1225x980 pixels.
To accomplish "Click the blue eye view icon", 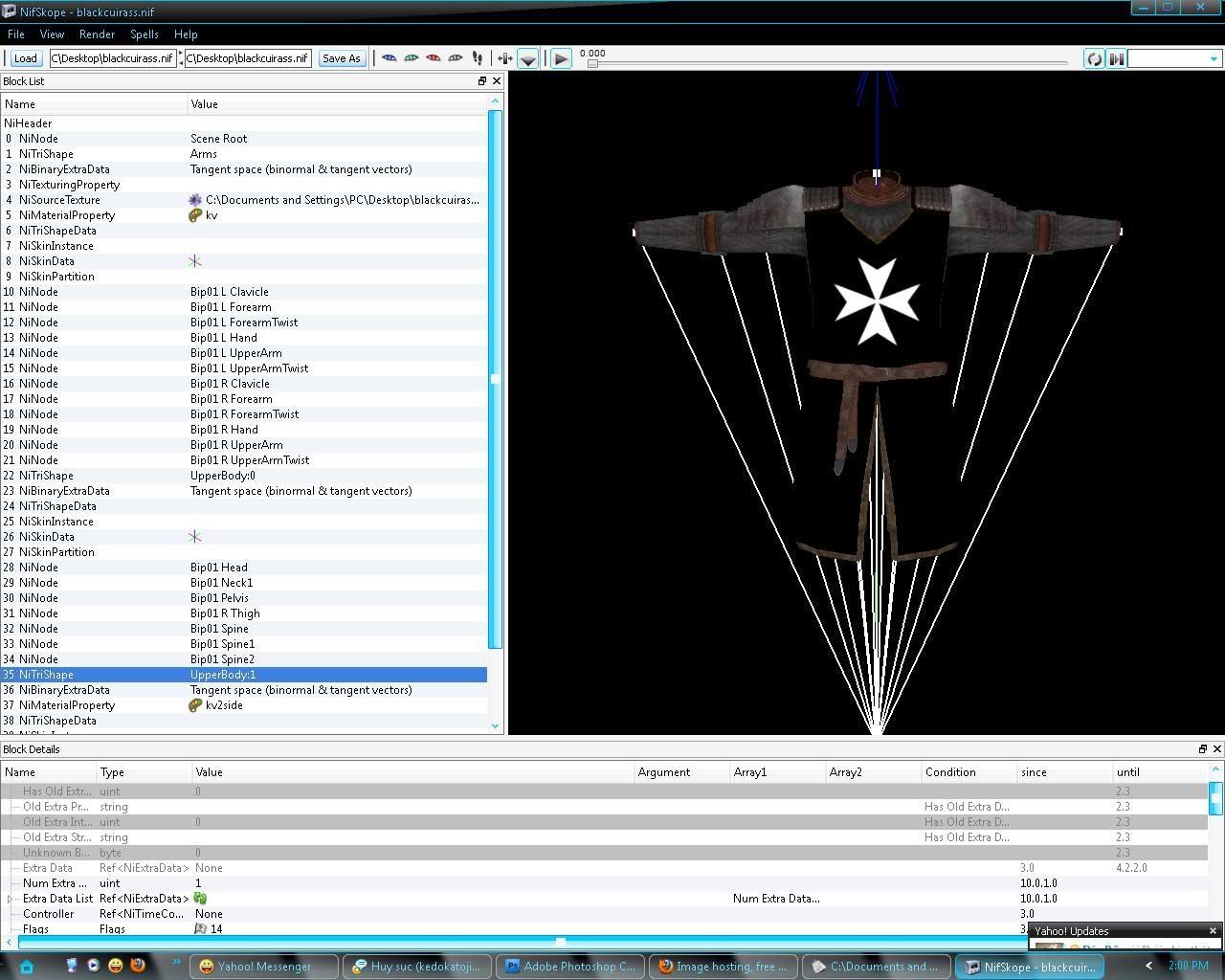I will click(x=389, y=58).
